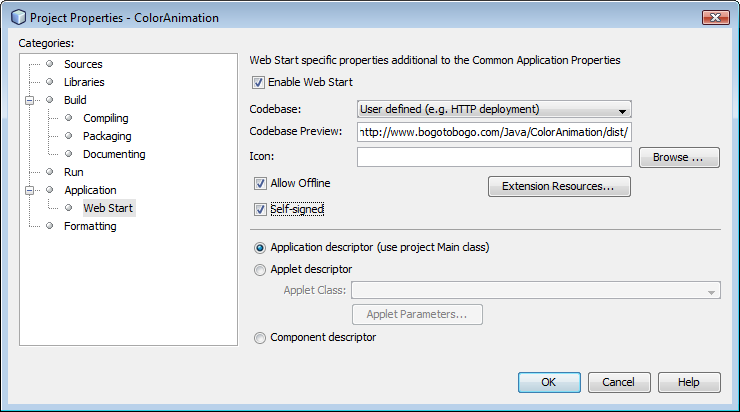Open the Codebase dropdown list
Screen dimensions: 740x412
tap(494, 109)
